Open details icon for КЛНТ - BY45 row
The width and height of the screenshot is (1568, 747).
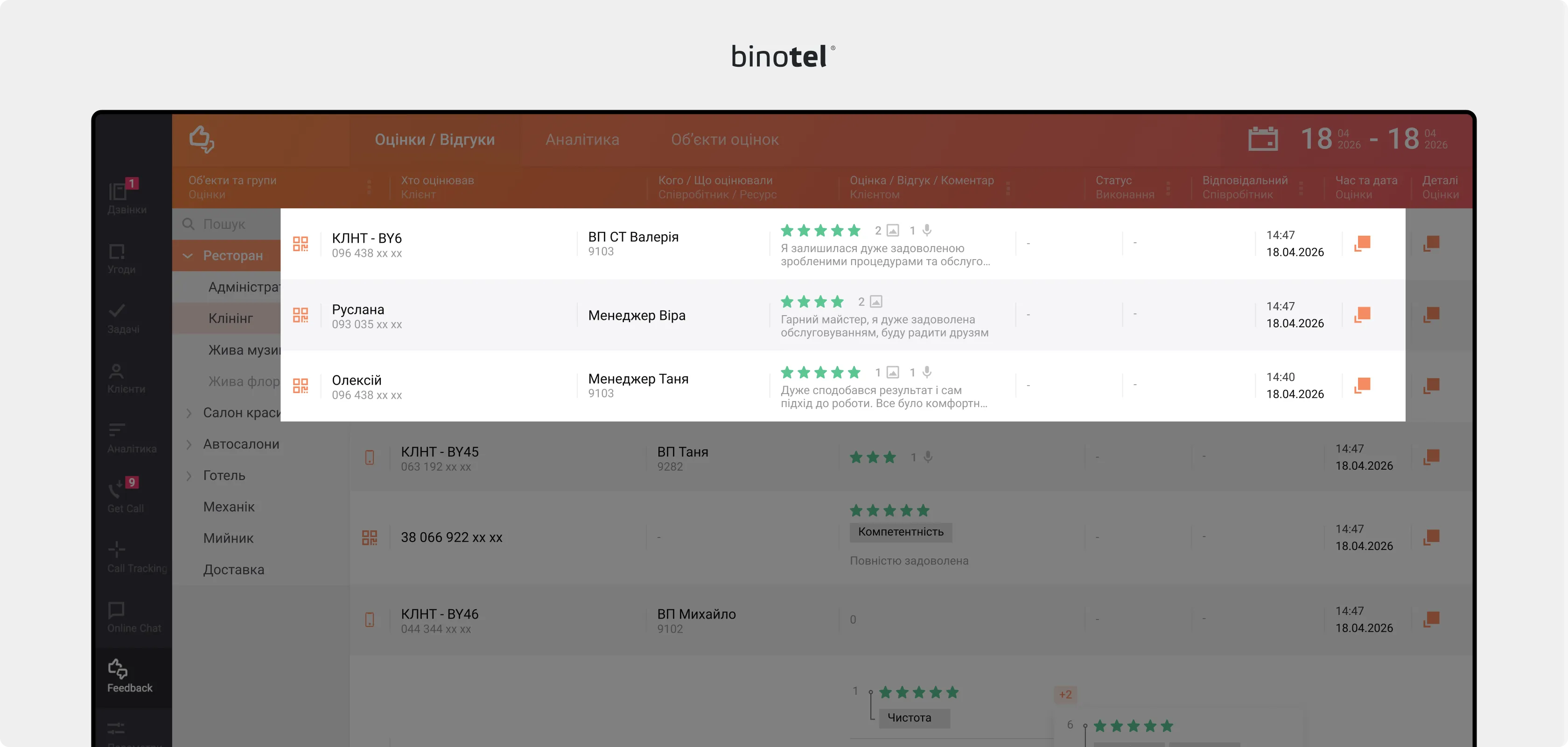(1432, 457)
